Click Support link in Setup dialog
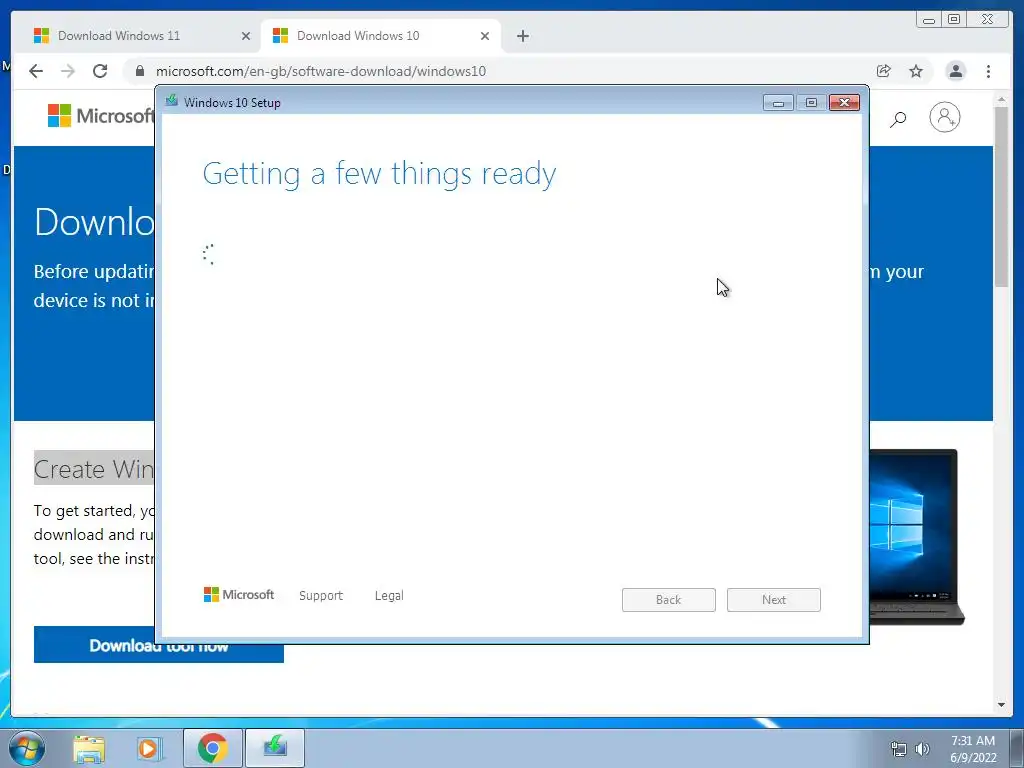This screenshot has width=1024, height=768. pos(321,596)
